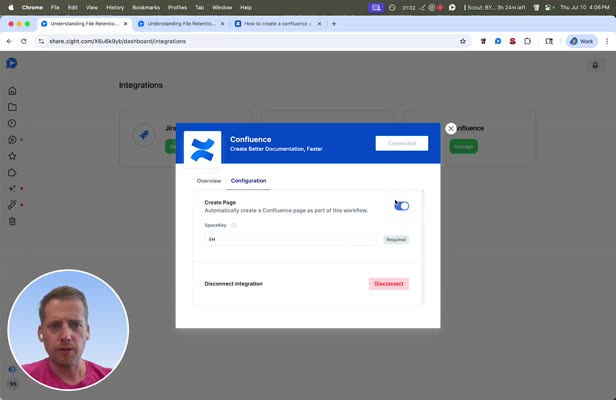Open notifications bell icon
The height and width of the screenshot is (400, 616).
595,65
